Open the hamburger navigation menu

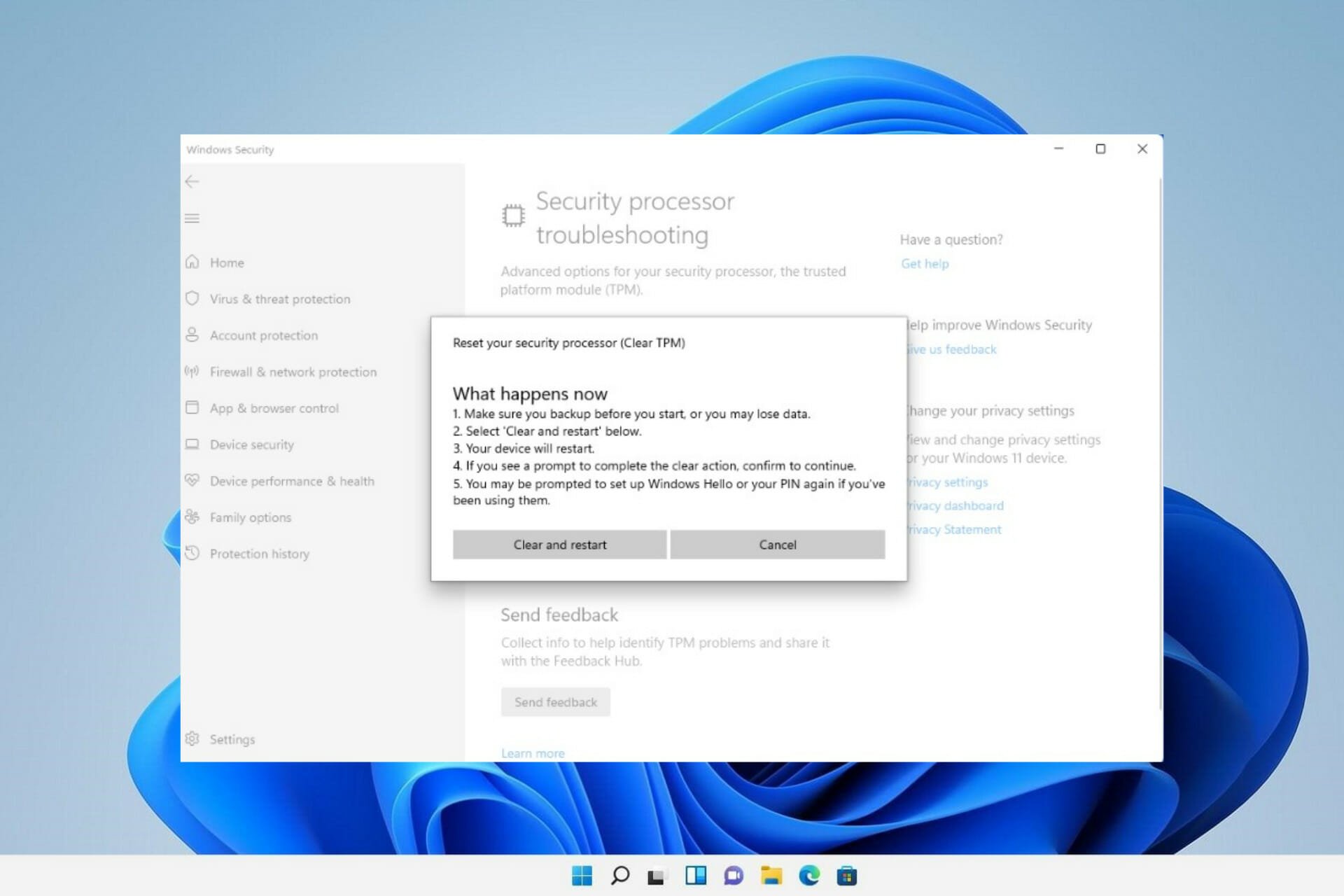point(192,218)
